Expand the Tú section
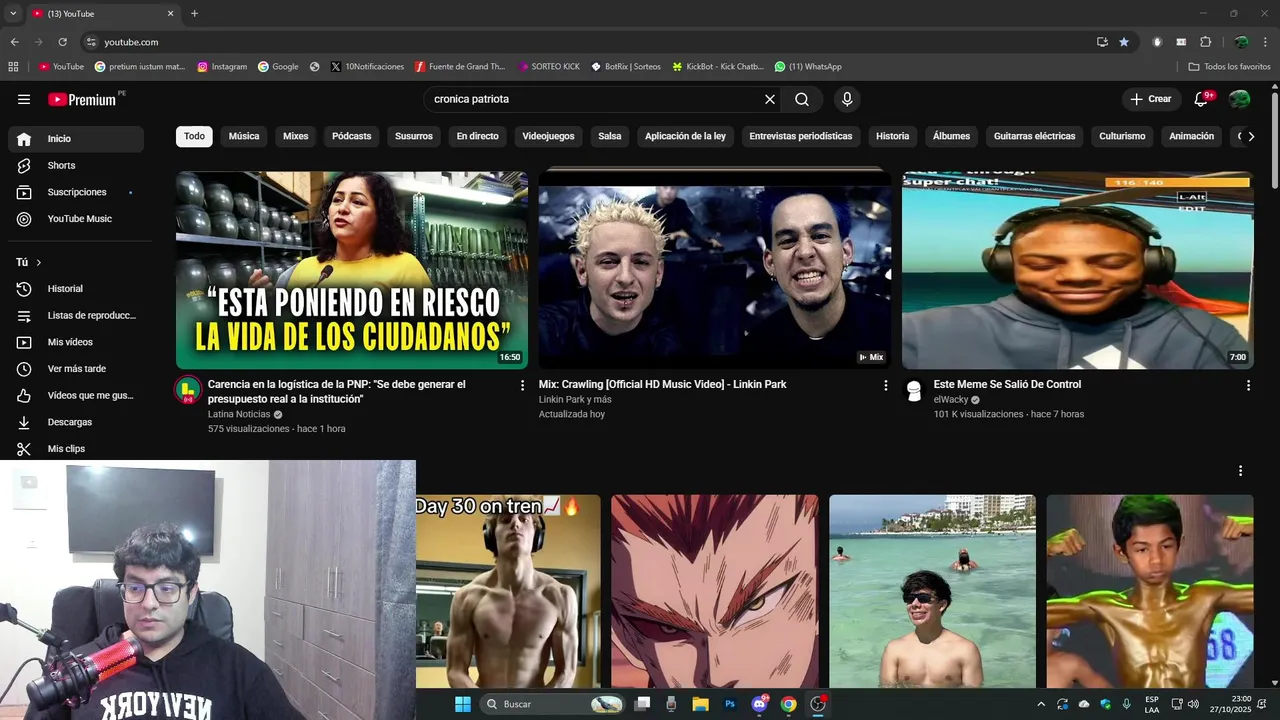The height and width of the screenshot is (720, 1280). point(29,262)
